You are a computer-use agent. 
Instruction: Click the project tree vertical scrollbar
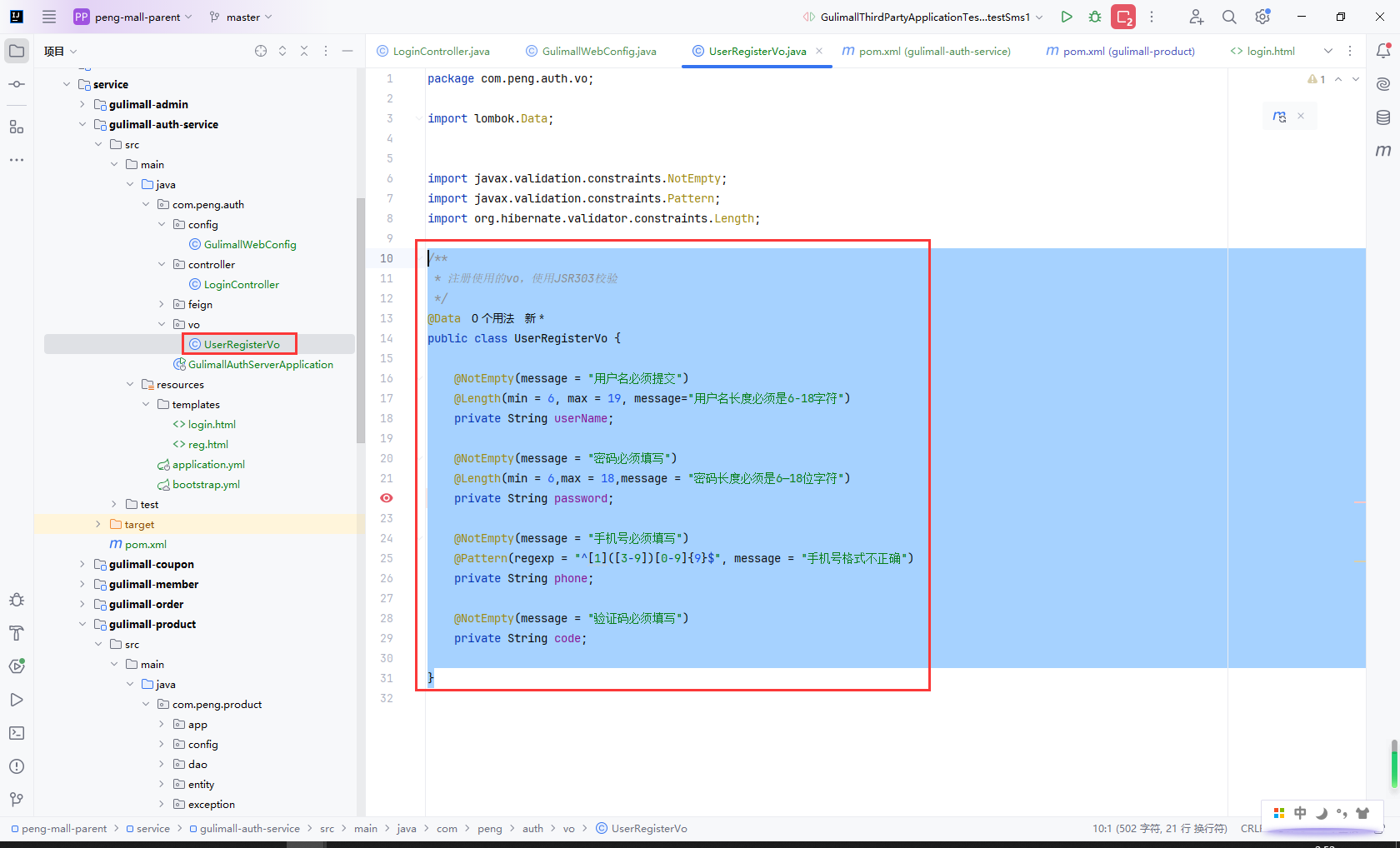[360, 321]
